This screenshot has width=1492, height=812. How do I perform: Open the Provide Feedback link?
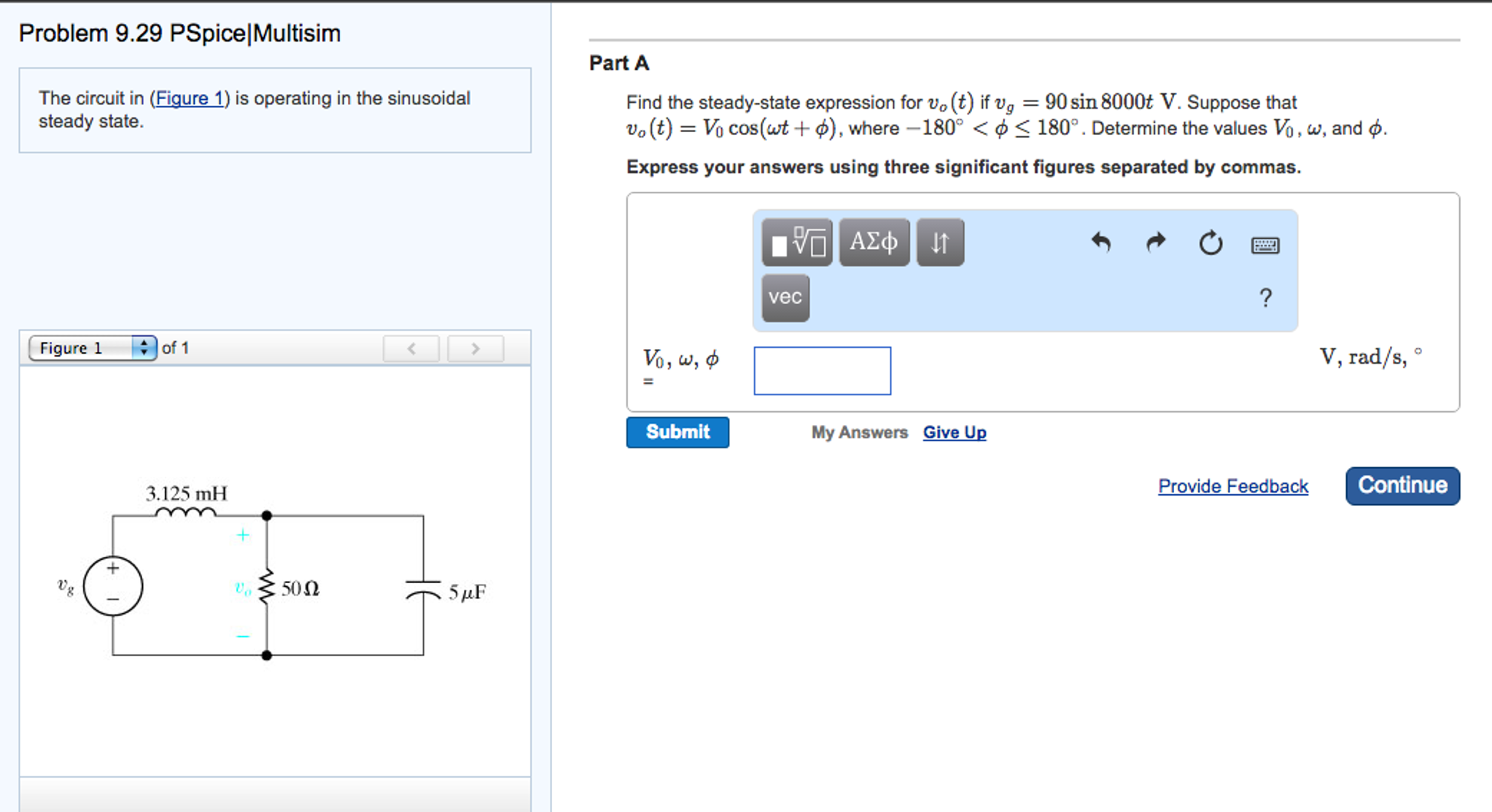coord(1233,486)
